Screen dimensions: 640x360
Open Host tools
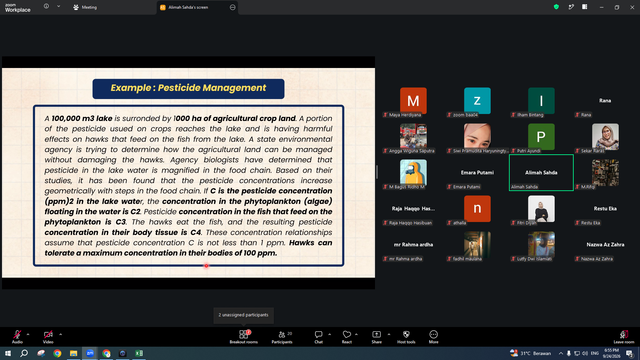406,337
